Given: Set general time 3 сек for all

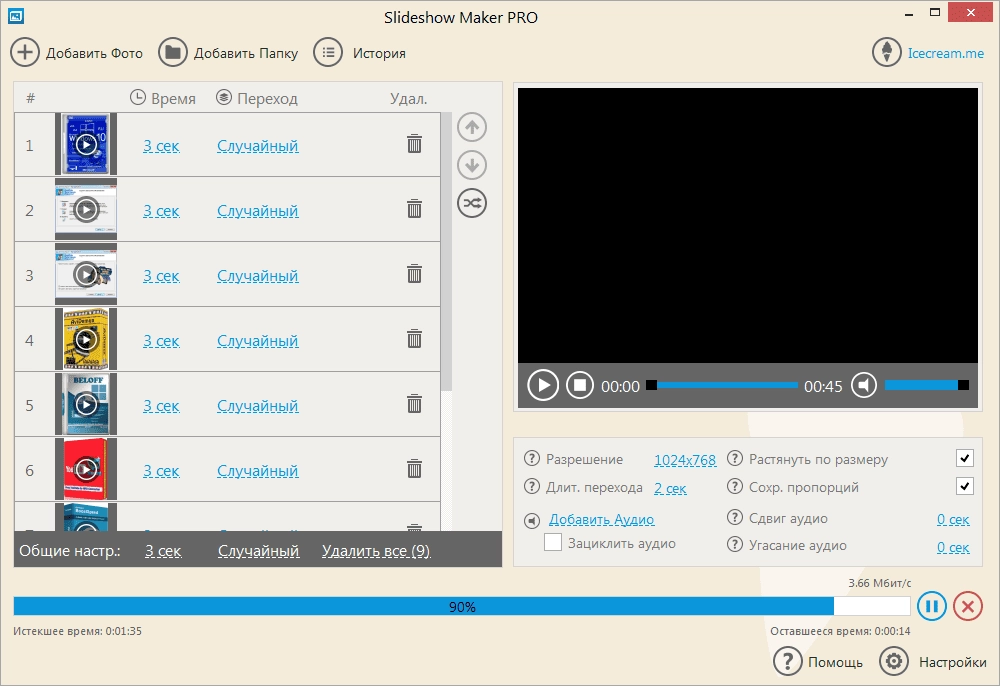Looking at the screenshot, I should tap(163, 551).
